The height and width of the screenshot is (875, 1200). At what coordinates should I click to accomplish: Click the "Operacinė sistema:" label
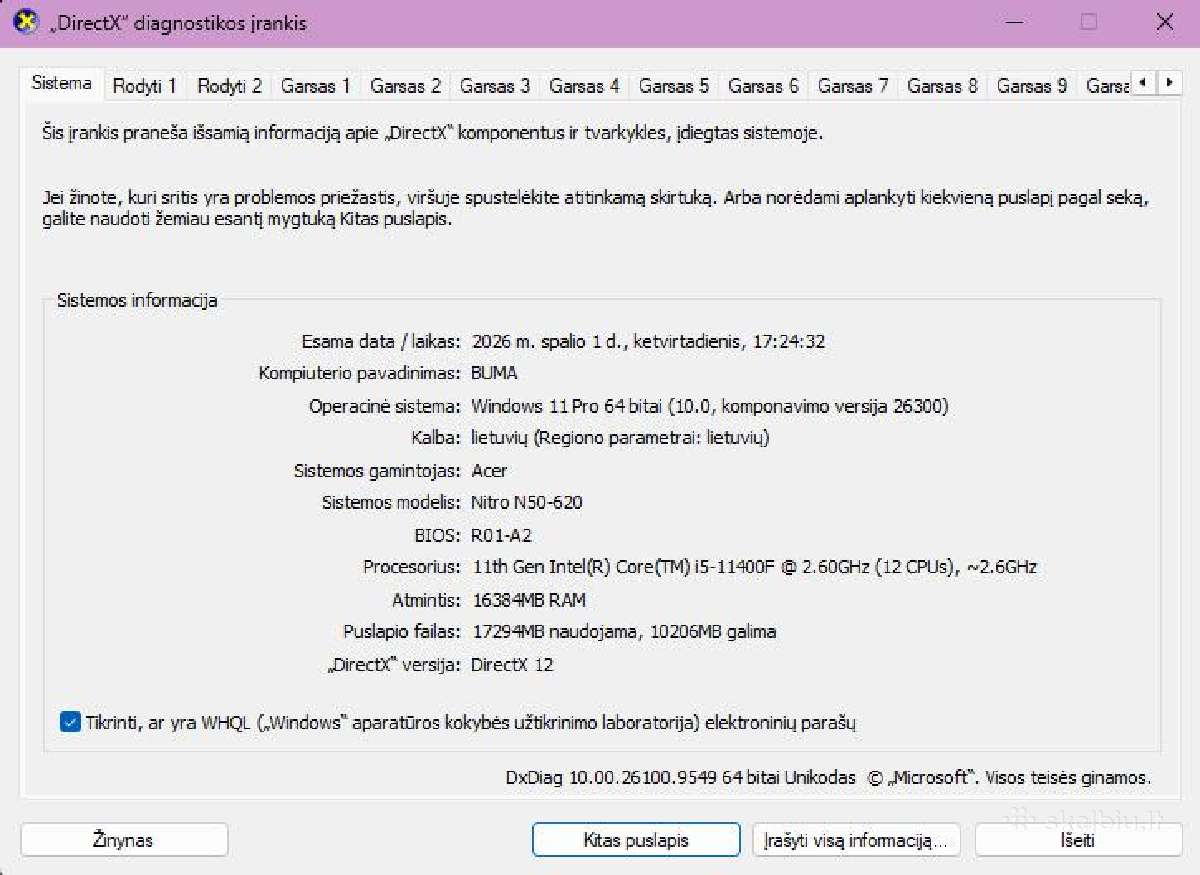tap(385, 406)
